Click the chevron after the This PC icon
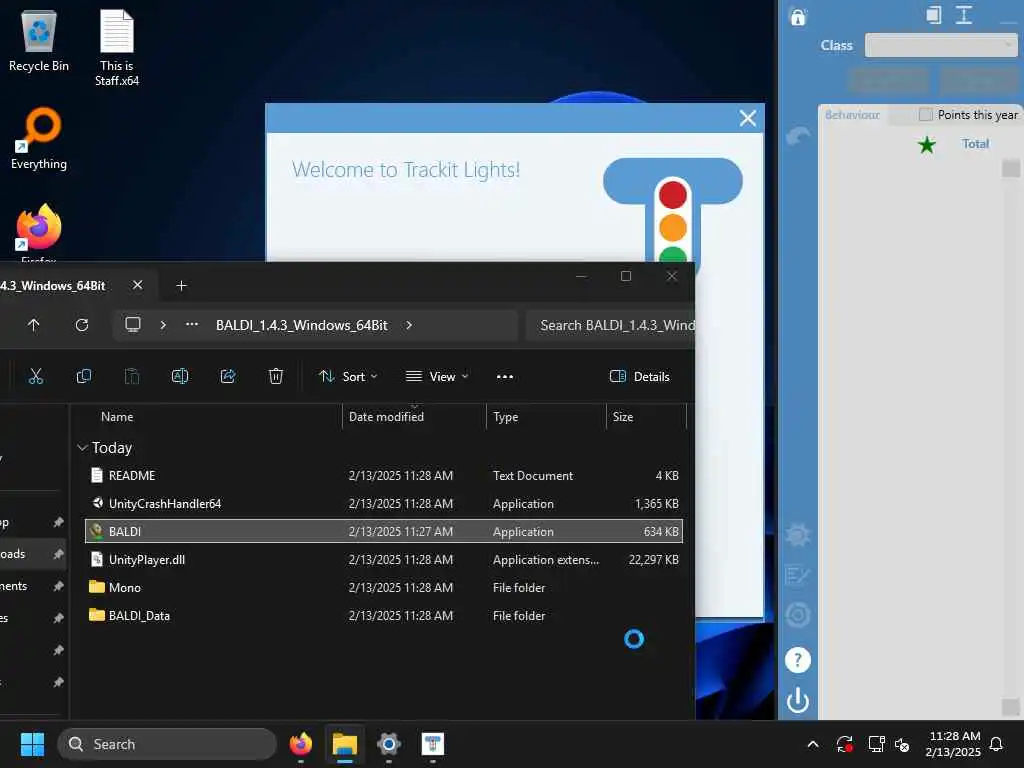1024x768 pixels. (x=163, y=325)
